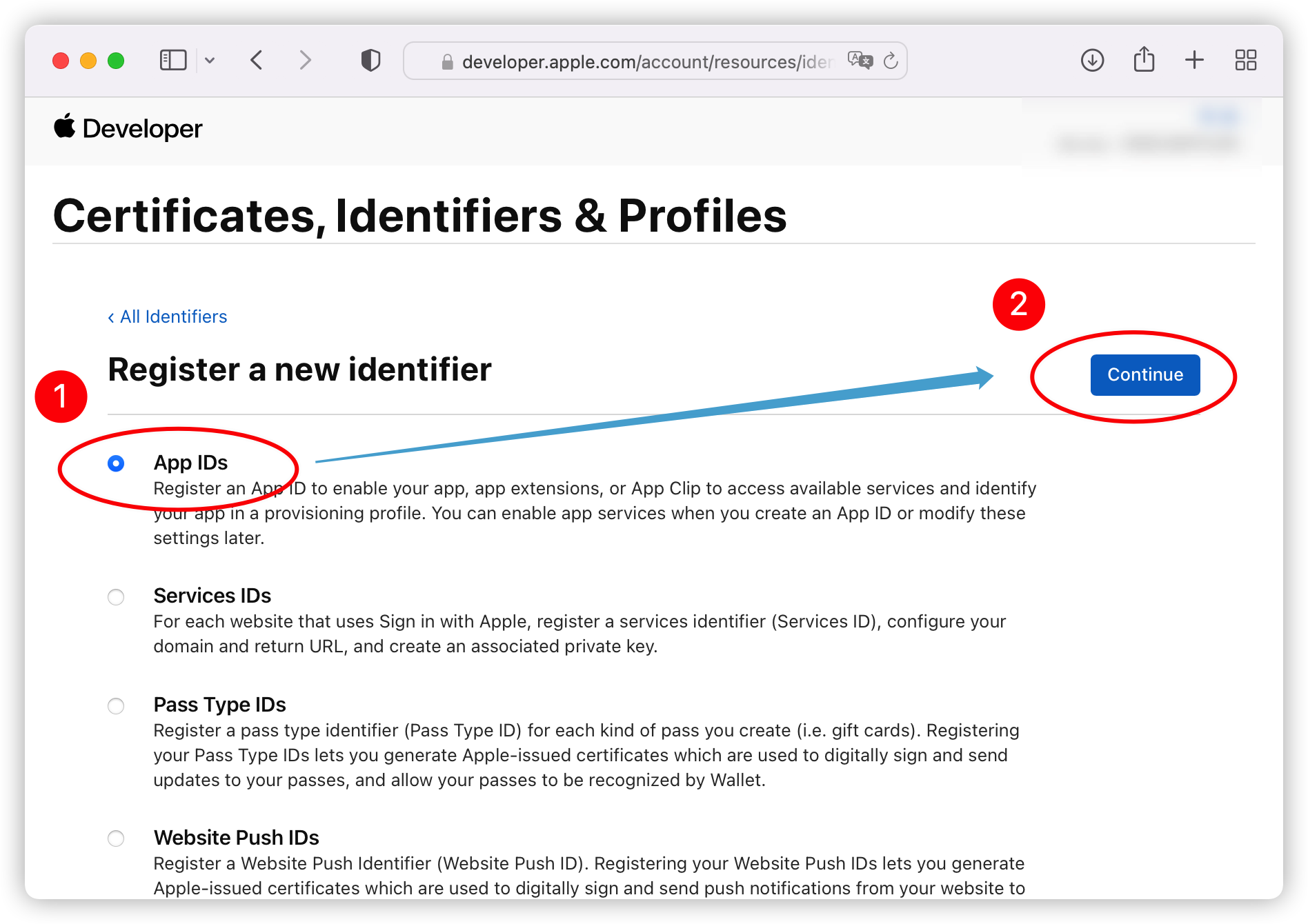Reload the page with the refresh icon
Viewport: 1308px width, 924px height.
click(x=891, y=61)
